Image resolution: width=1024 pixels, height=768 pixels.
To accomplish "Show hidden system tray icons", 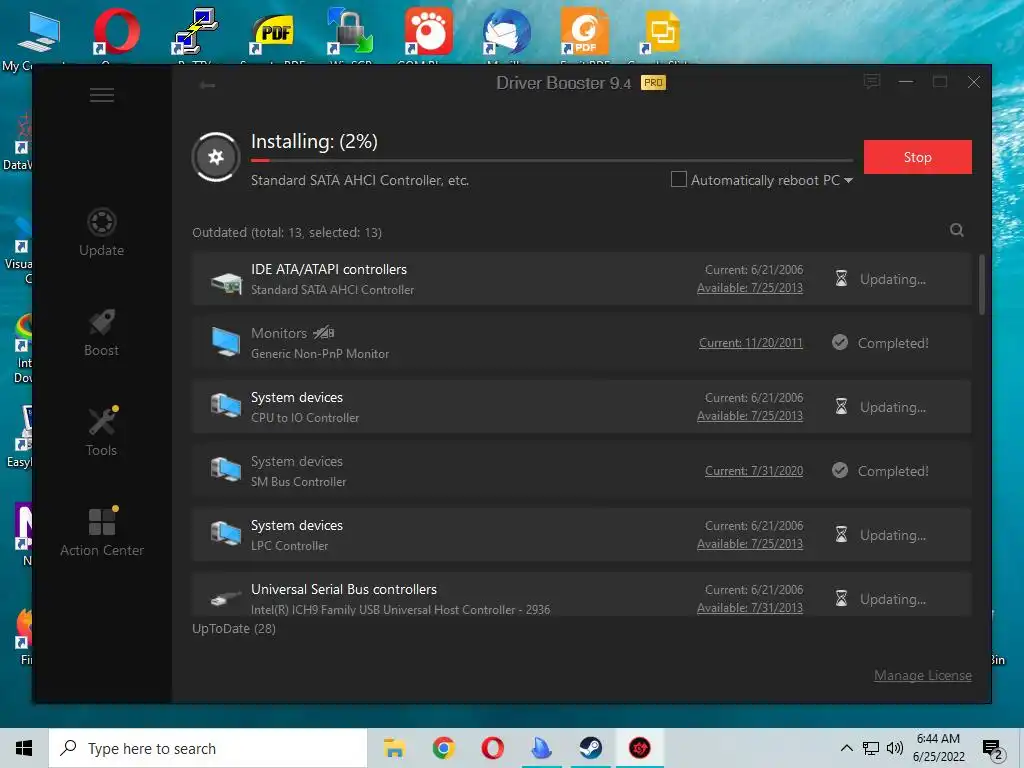I will [846, 748].
